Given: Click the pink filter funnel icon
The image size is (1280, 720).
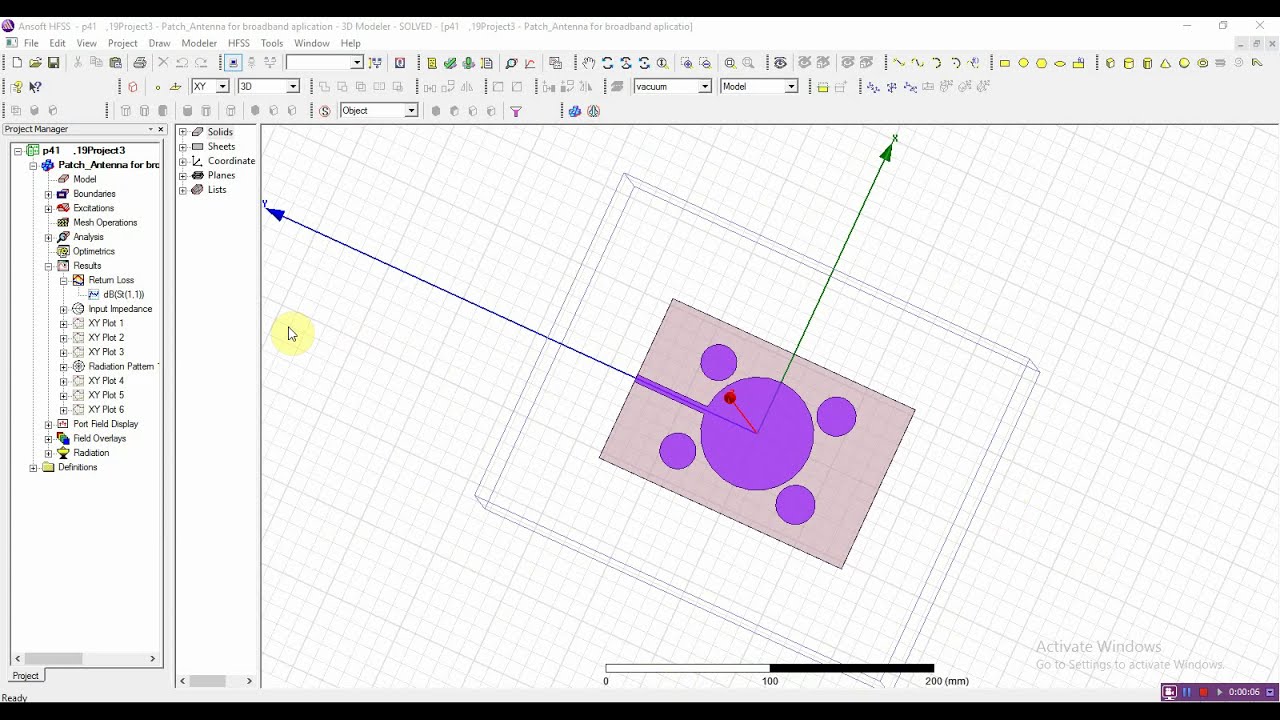Looking at the screenshot, I should (516, 111).
